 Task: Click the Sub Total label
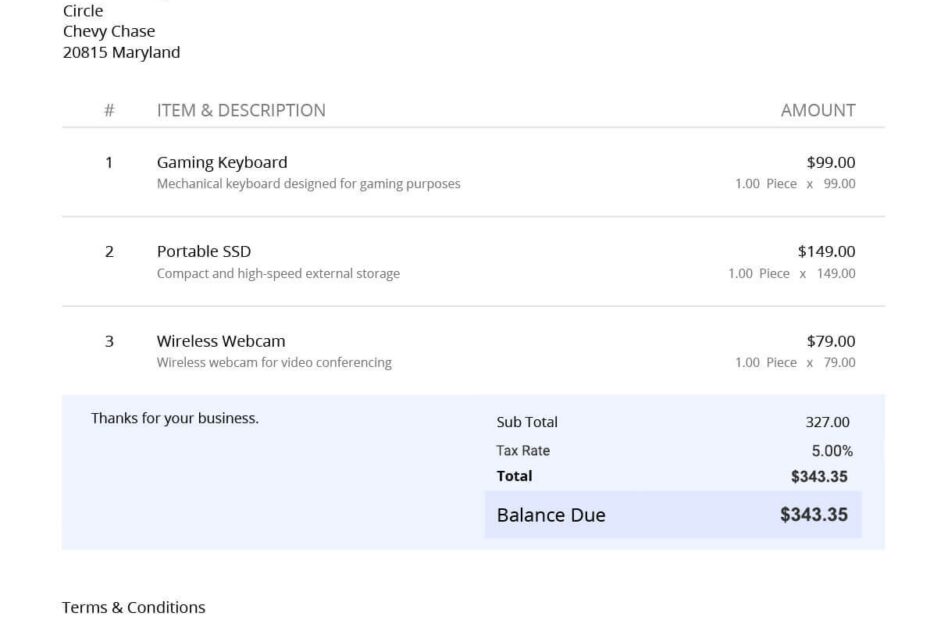(x=527, y=422)
